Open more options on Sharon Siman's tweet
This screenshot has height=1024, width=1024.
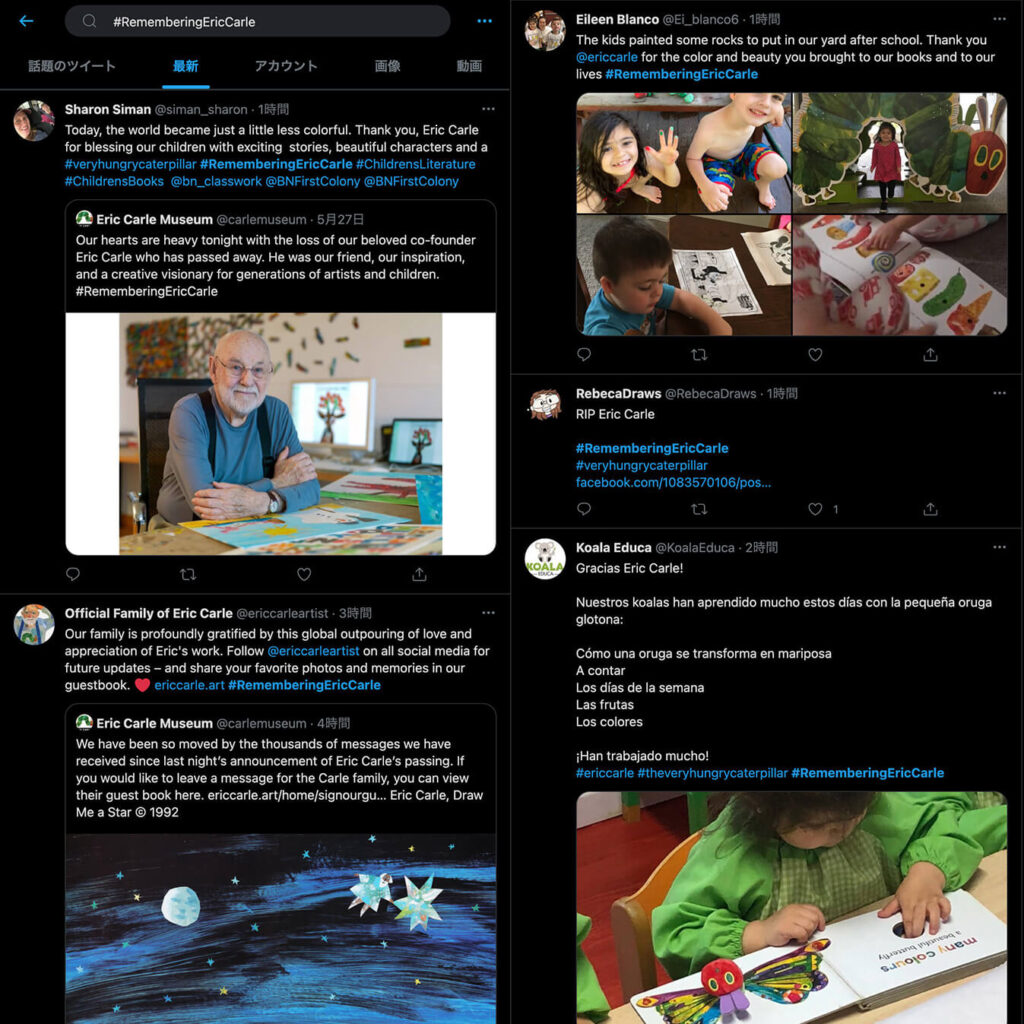coord(488,109)
